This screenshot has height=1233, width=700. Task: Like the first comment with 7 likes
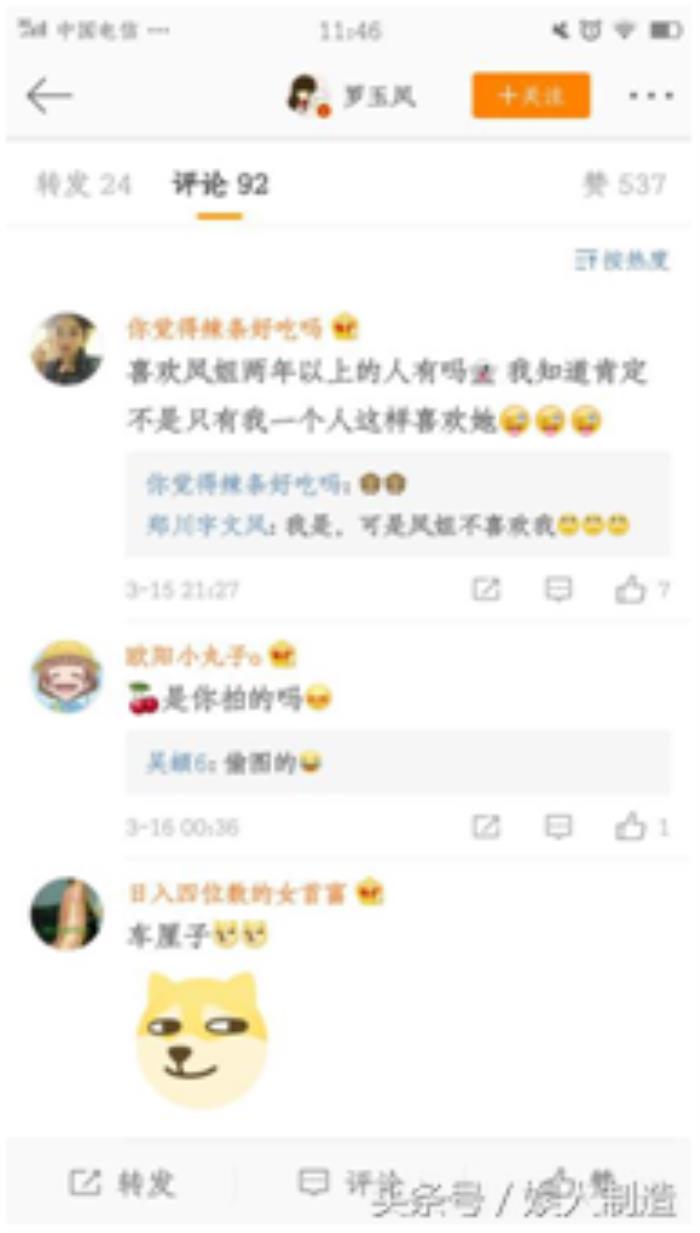(642, 591)
